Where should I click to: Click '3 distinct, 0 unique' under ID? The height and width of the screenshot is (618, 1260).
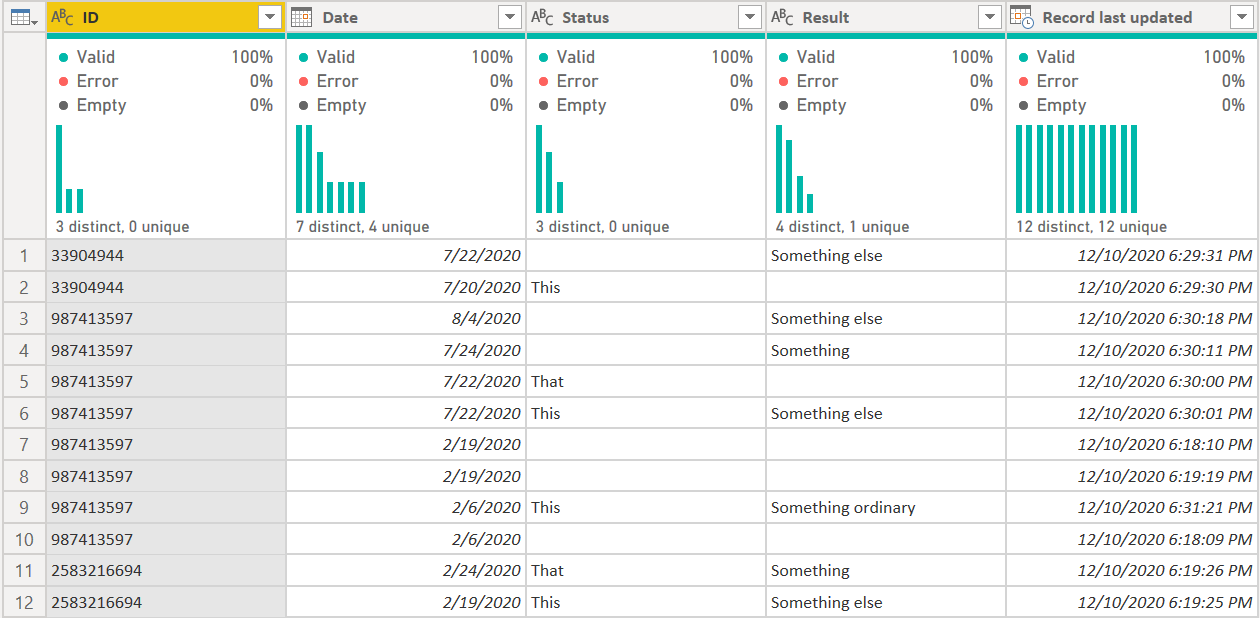click(122, 227)
